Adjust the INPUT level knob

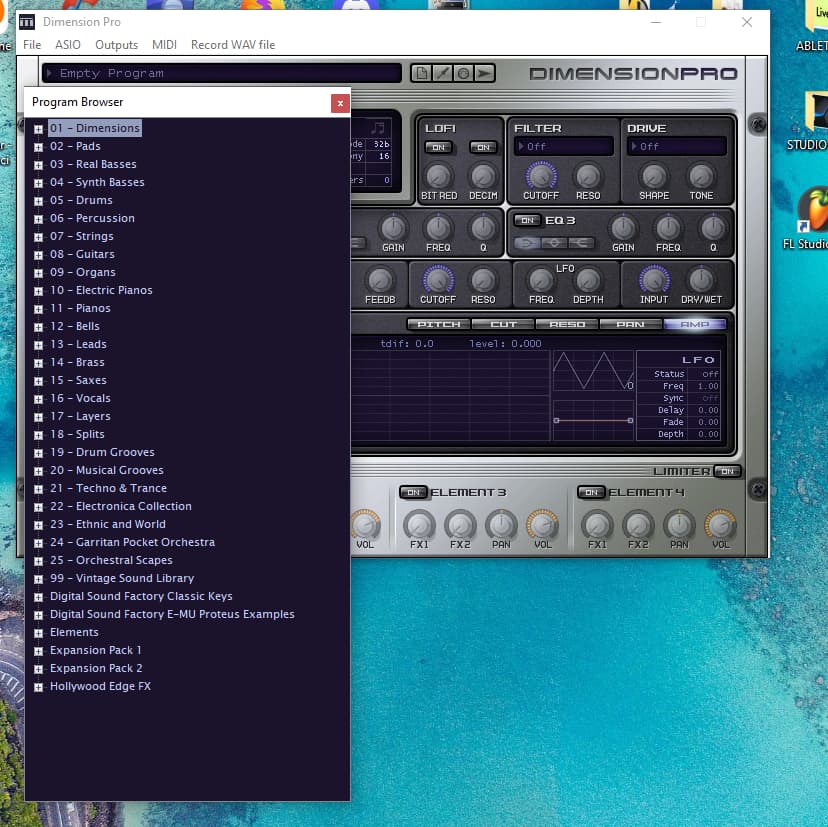click(x=654, y=279)
